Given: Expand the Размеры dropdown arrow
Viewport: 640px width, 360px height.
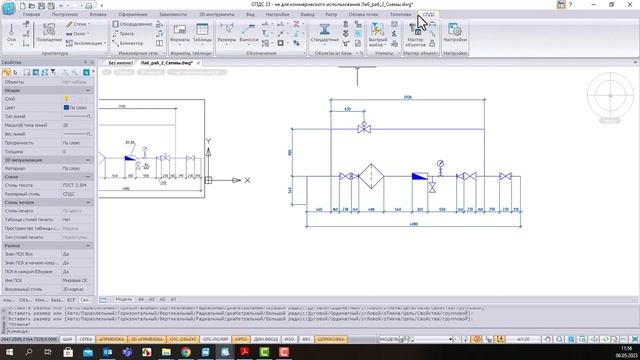Looking at the screenshot, I should pos(227,44).
